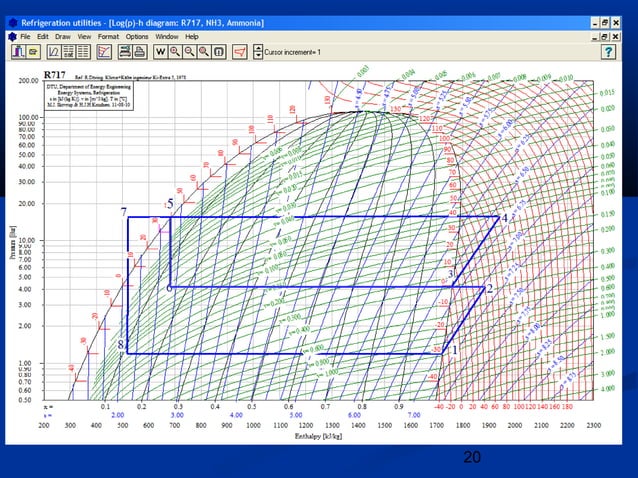Open the Window menu
638x478 pixels.
point(167,36)
